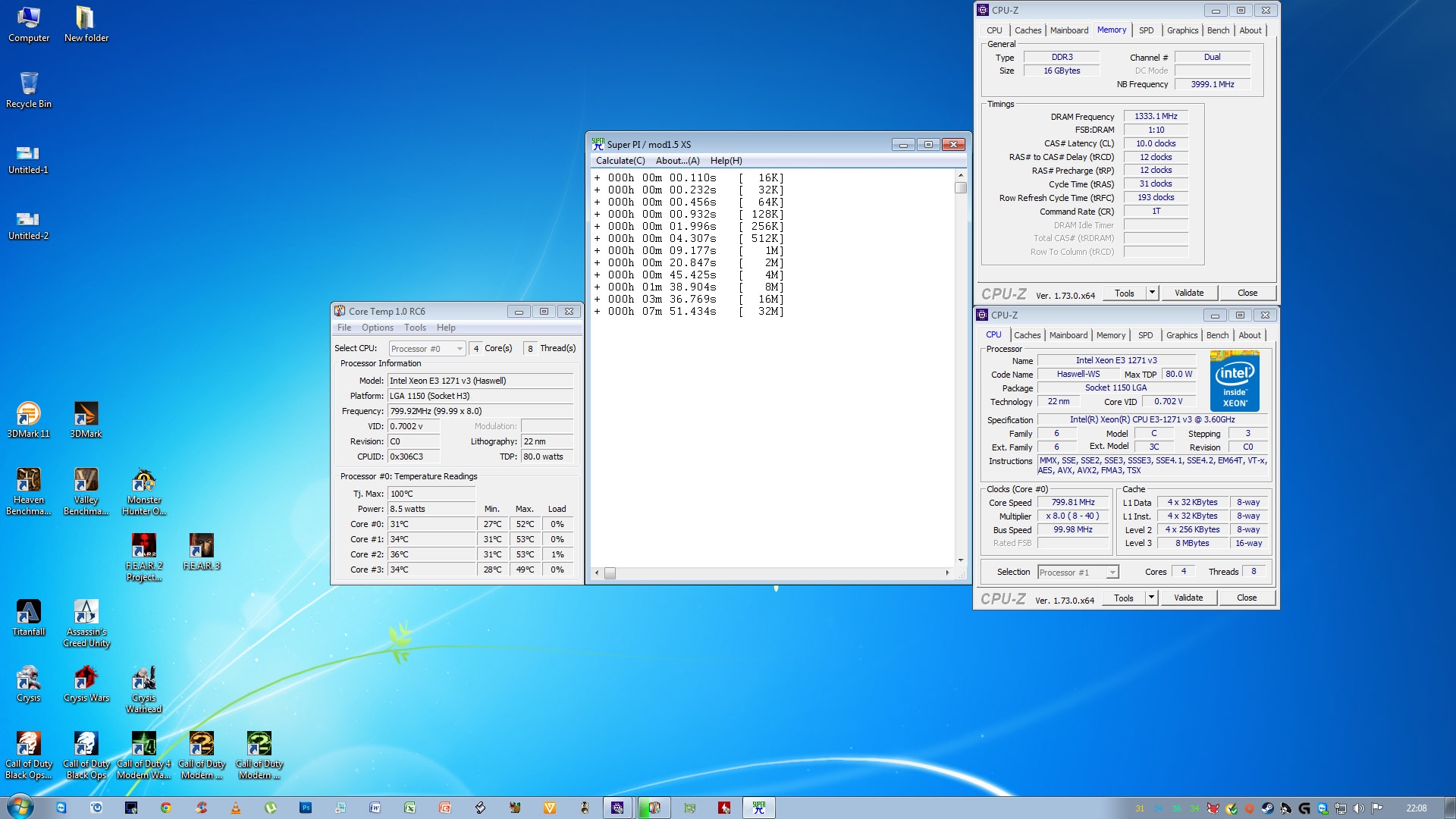Open 3DMark 11 desktop shortcut
Image resolution: width=1456 pixels, height=819 pixels.
29,420
